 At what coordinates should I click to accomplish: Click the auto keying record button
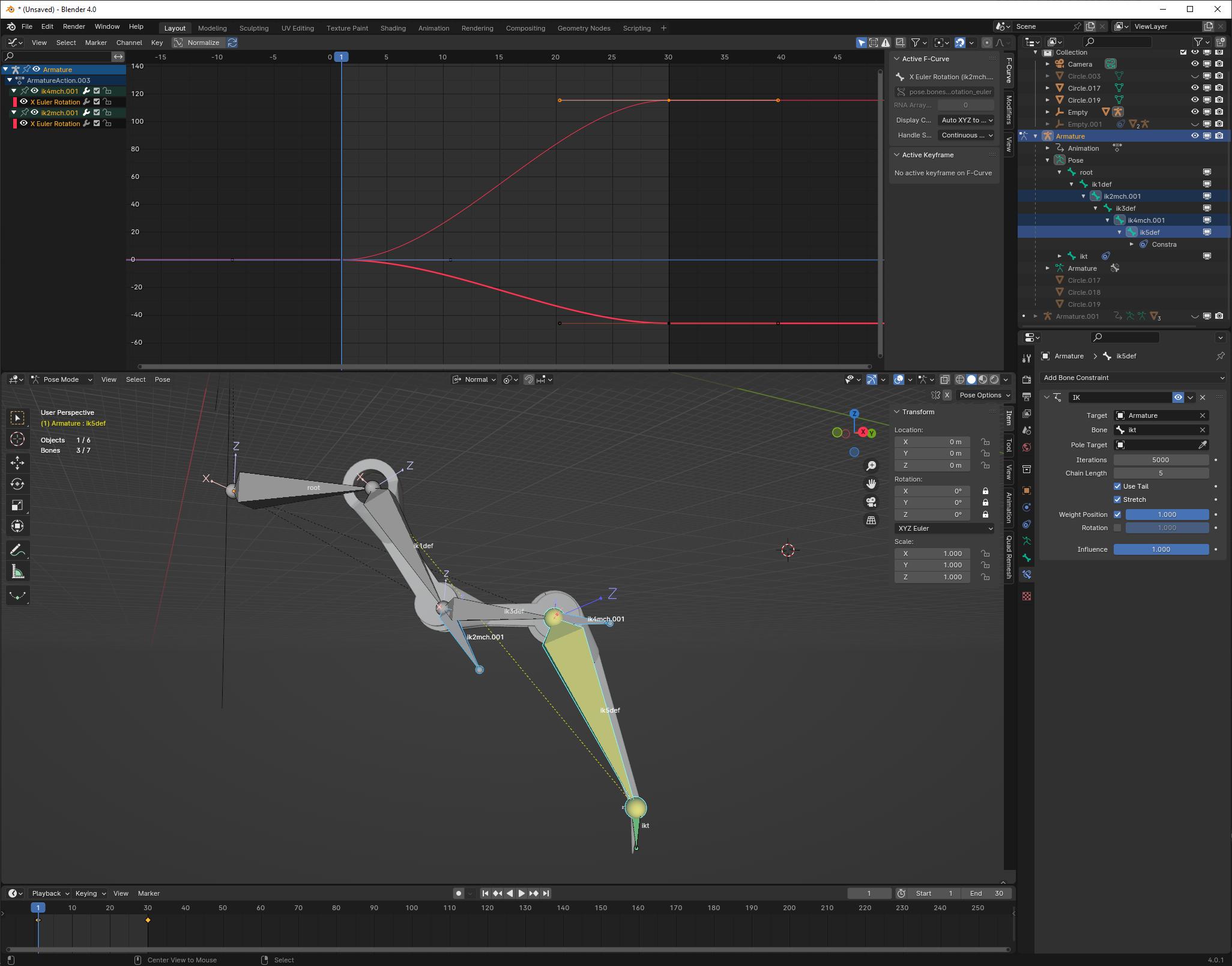click(x=459, y=893)
